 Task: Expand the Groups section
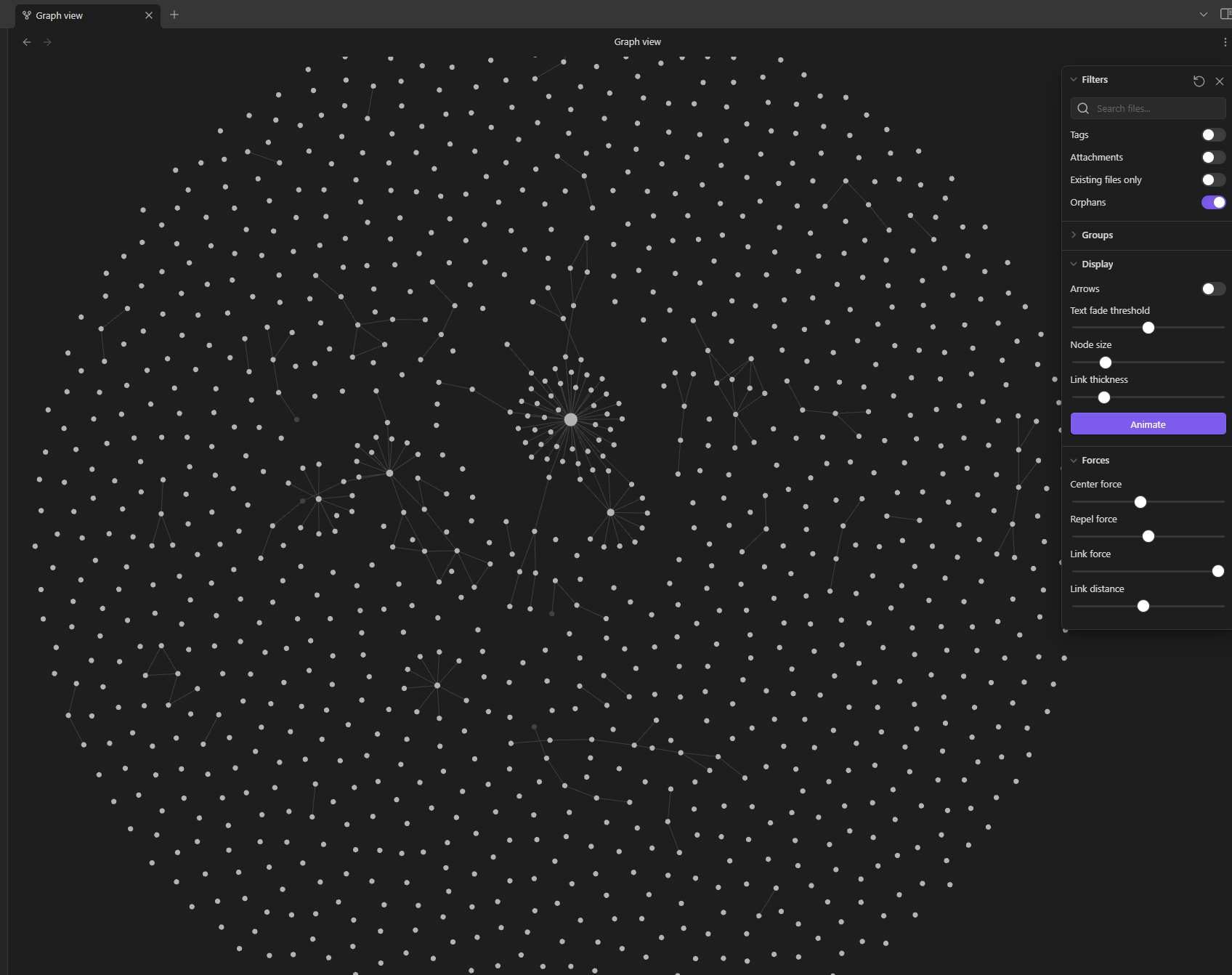pyautogui.click(x=1074, y=234)
